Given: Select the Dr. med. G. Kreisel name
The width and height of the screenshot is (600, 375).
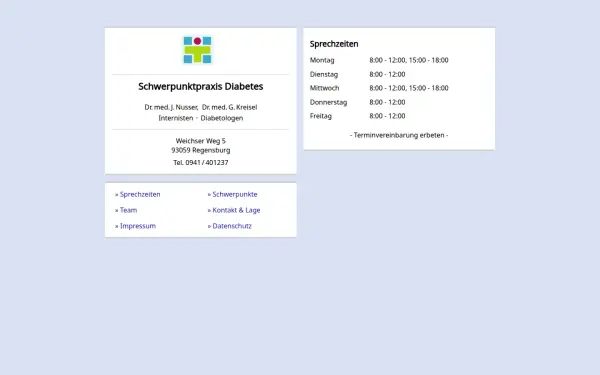Looking at the screenshot, I should point(230,107).
